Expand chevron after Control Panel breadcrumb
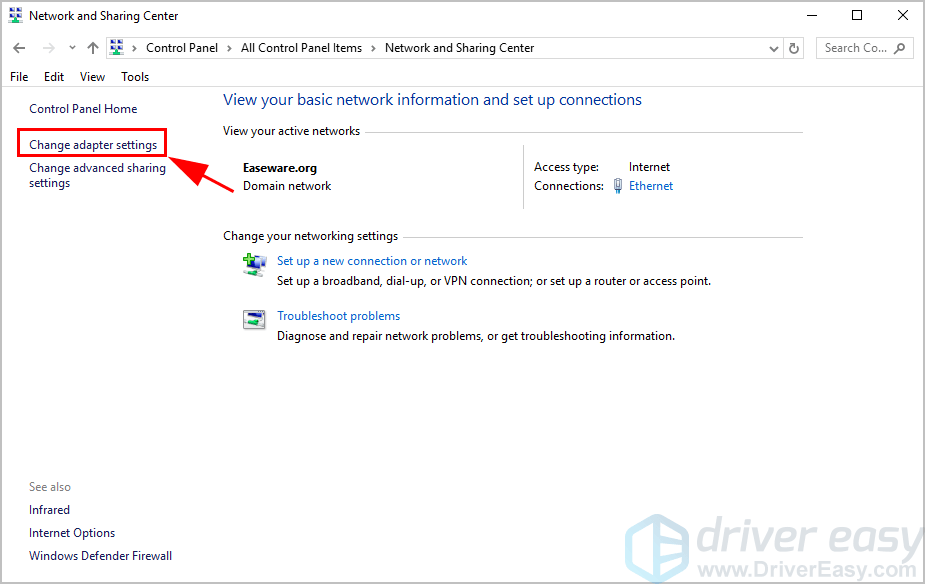925x584 pixels. pos(229,48)
